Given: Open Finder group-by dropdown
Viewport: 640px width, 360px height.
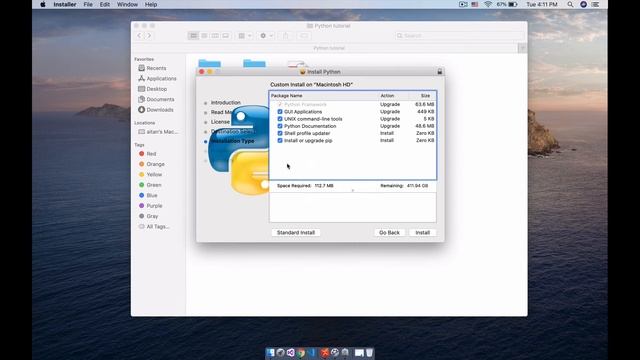Looking at the screenshot, I should click(245, 36).
